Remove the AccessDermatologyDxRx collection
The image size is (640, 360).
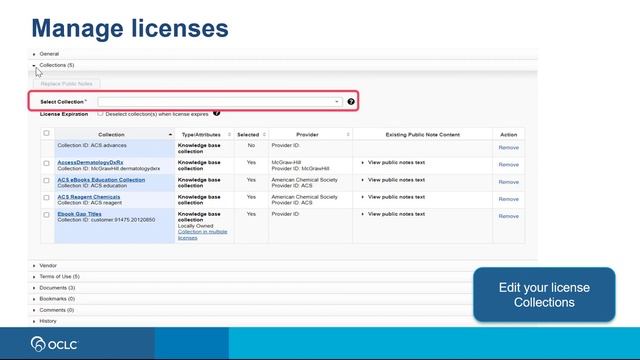[x=509, y=165]
